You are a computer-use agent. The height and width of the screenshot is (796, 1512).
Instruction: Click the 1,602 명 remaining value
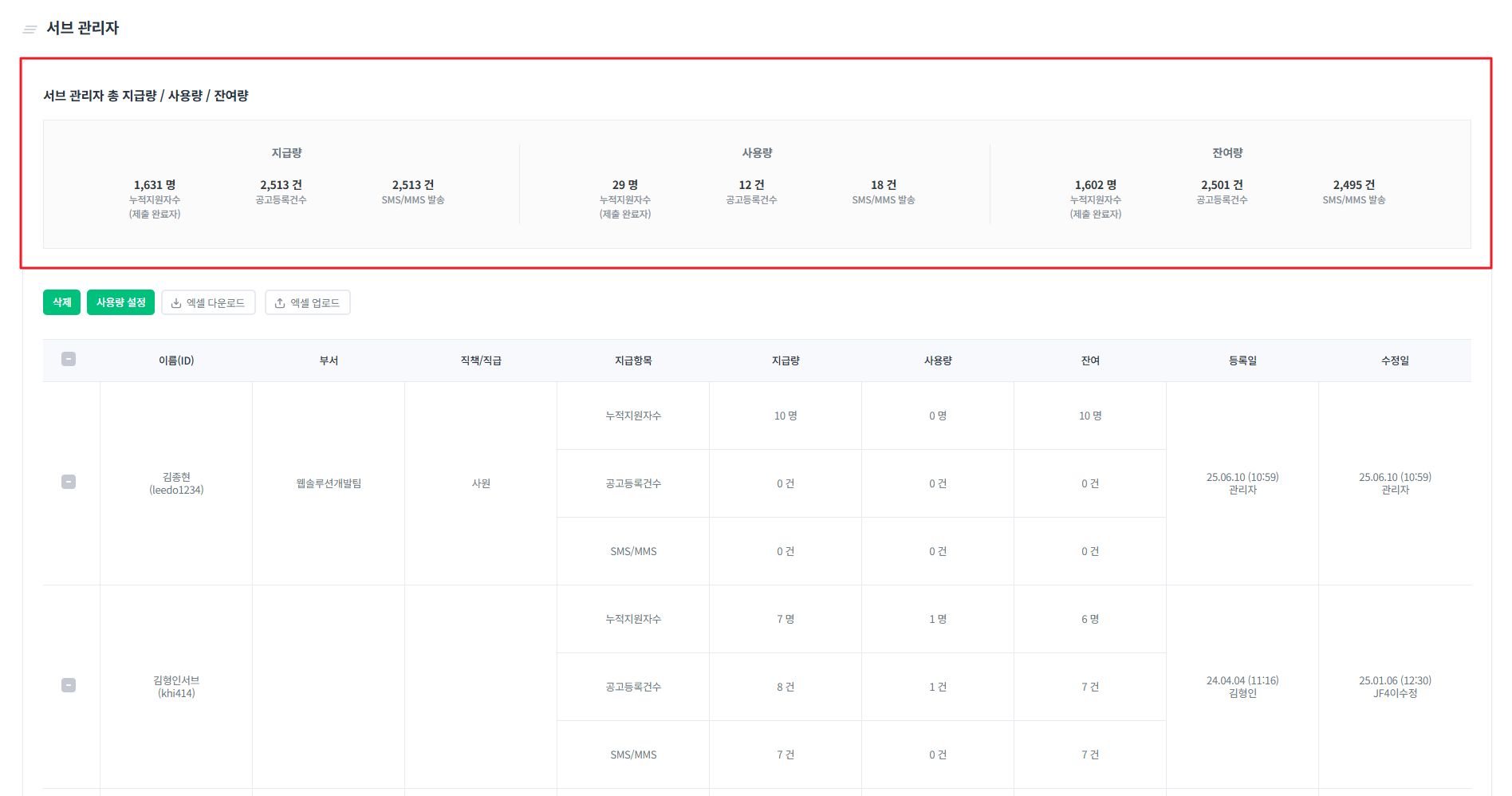[x=1096, y=185]
